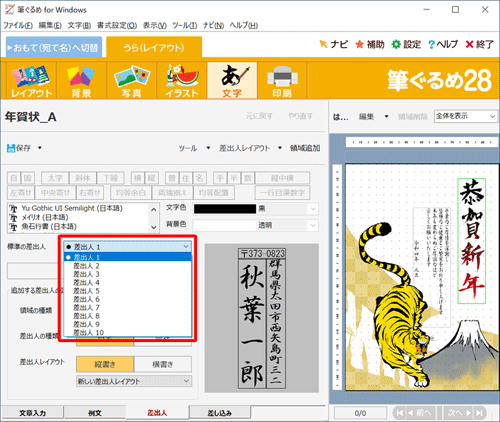Select 右寄せ right alignment
The width and height of the screenshot is (500, 422).
coord(90,193)
